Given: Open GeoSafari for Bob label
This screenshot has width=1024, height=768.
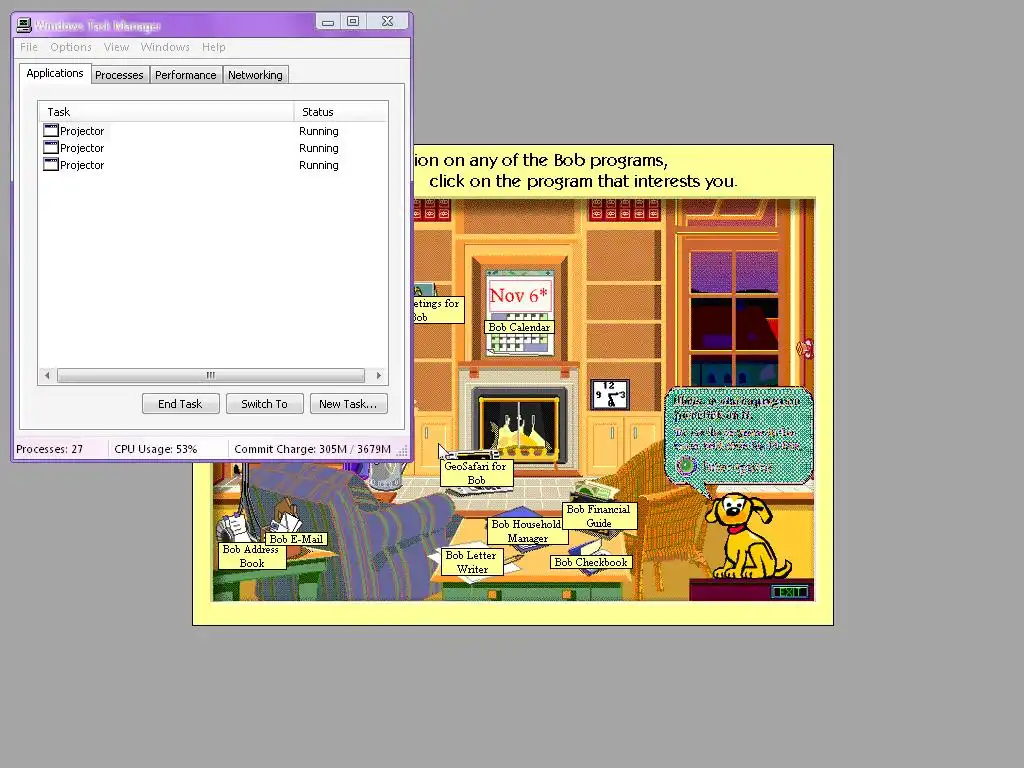Looking at the screenshot, I should [x=476, y=473].
